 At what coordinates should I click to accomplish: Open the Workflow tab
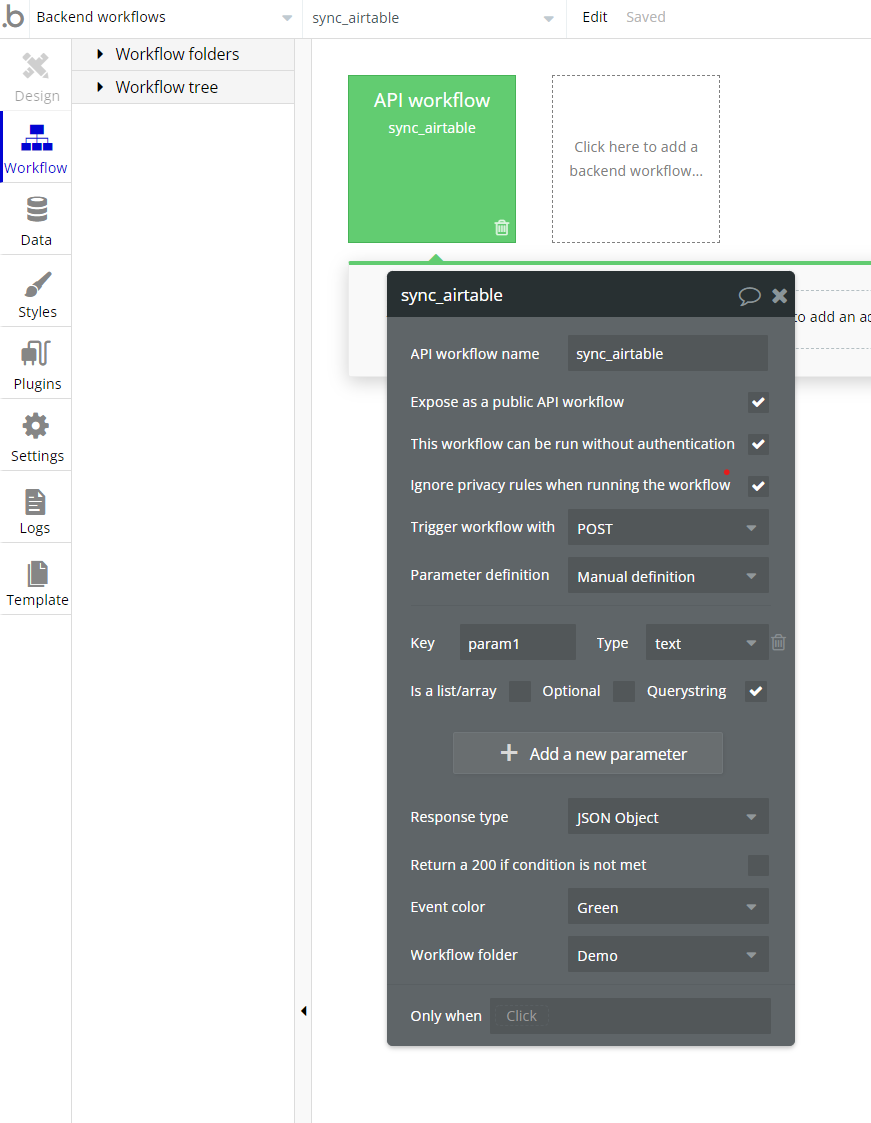tap(36, 148)
